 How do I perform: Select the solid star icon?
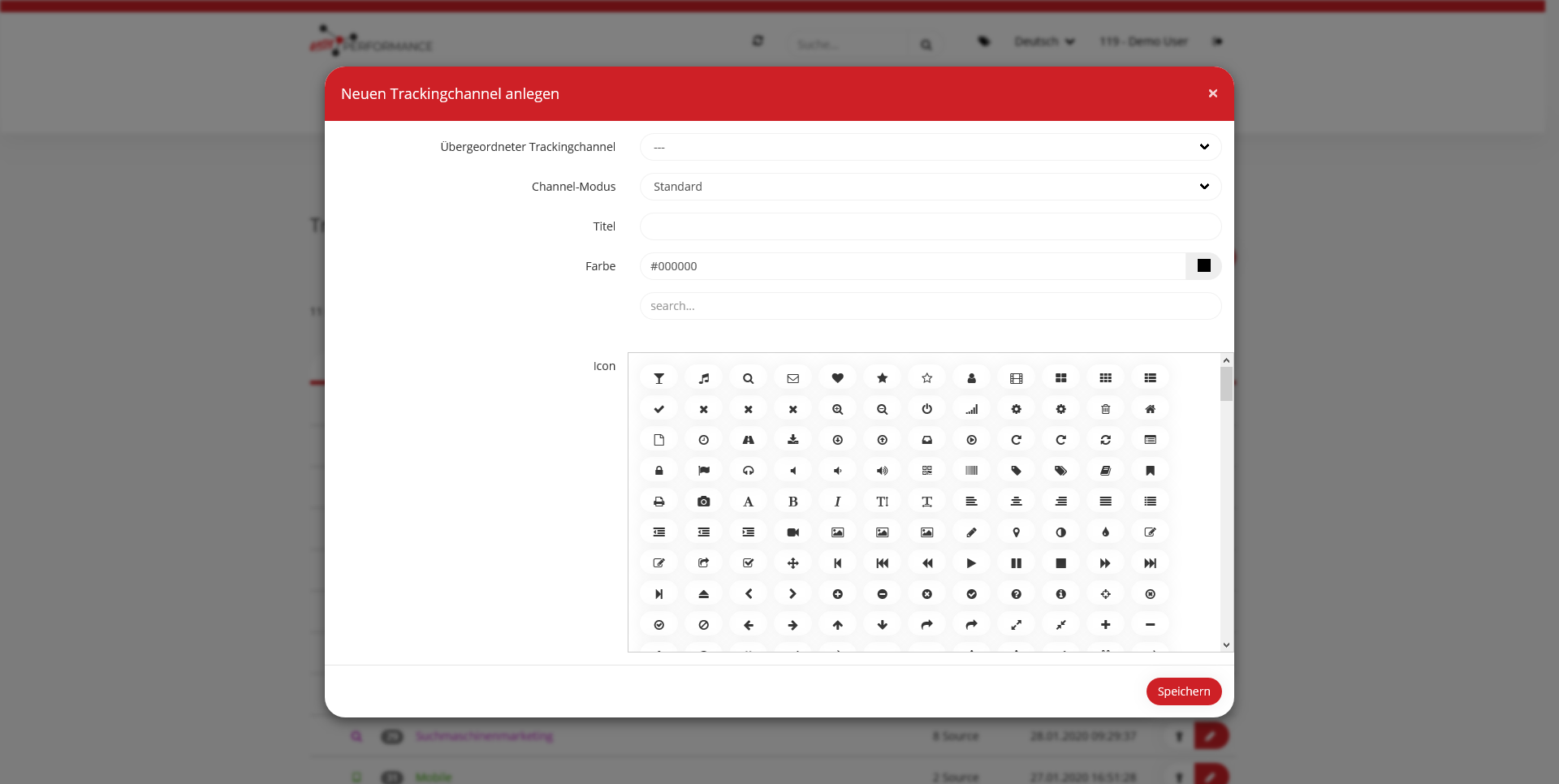coord(882,378)
